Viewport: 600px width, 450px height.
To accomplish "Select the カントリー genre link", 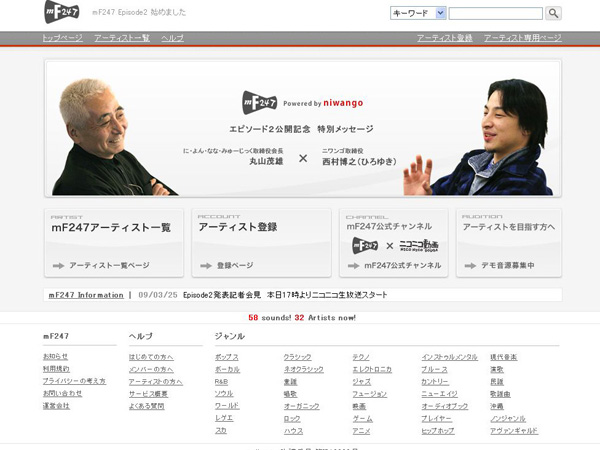I will [435, 382].
